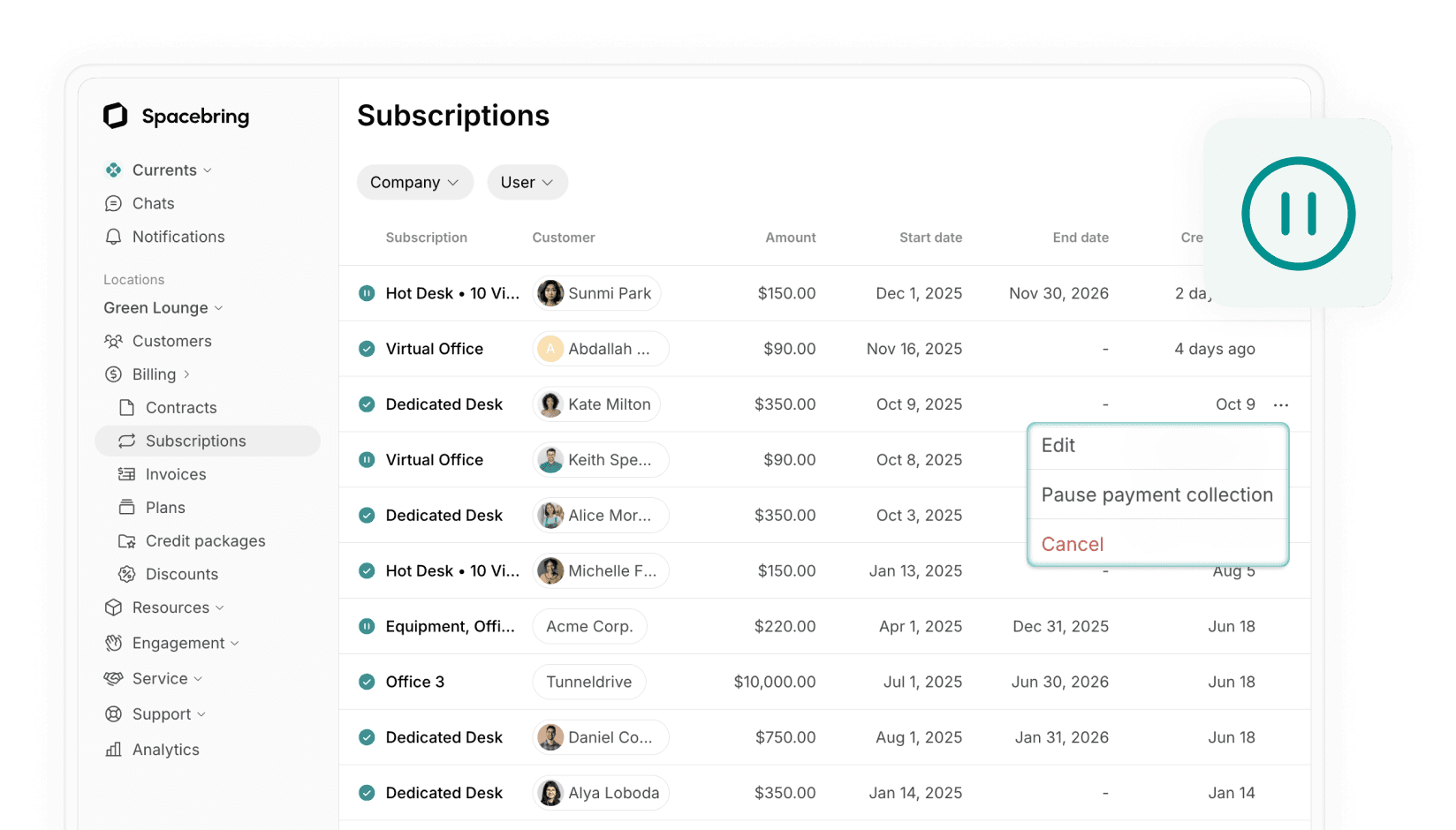1456x830 pixels.
Task: Click Cancel in the context menu
Action: (1072, 544)
